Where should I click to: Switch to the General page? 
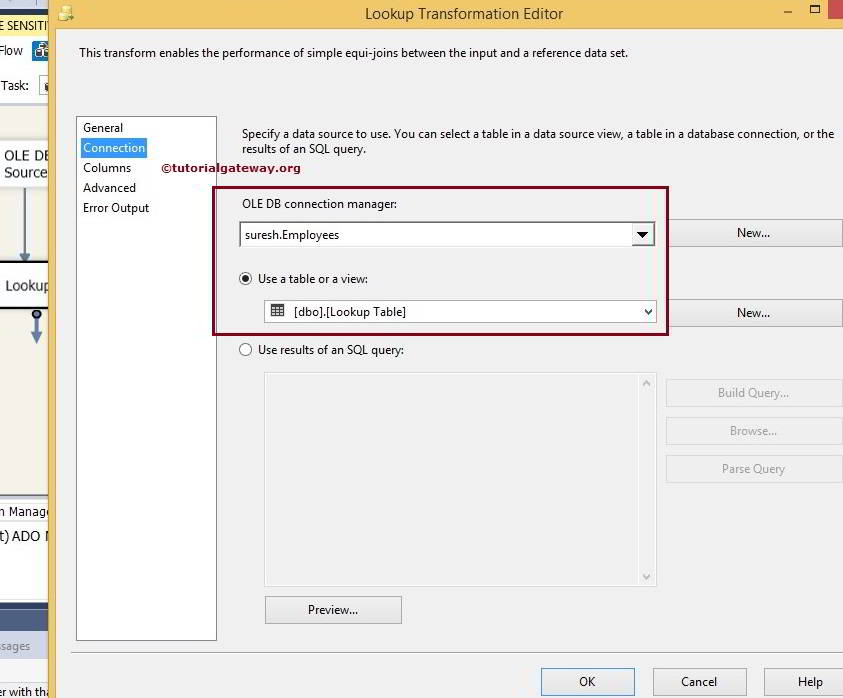pyautogui.click(x=102, y=127)
